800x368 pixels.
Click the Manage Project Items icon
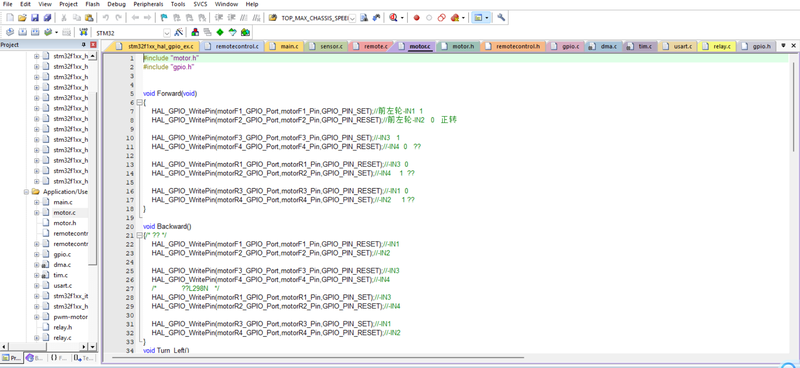pos(195,32)
